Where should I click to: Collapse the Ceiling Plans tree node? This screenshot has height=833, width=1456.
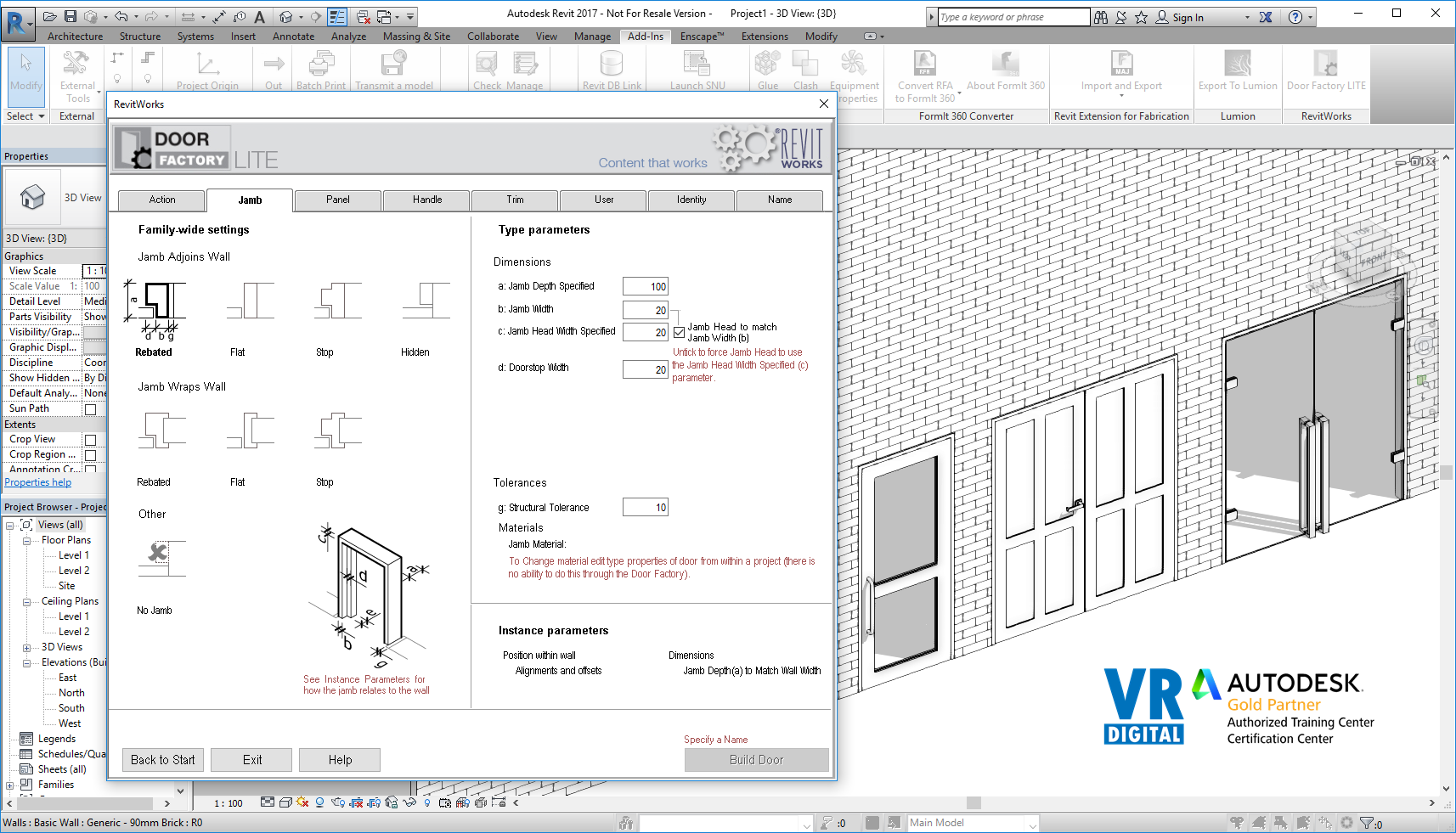coord(26,601)
